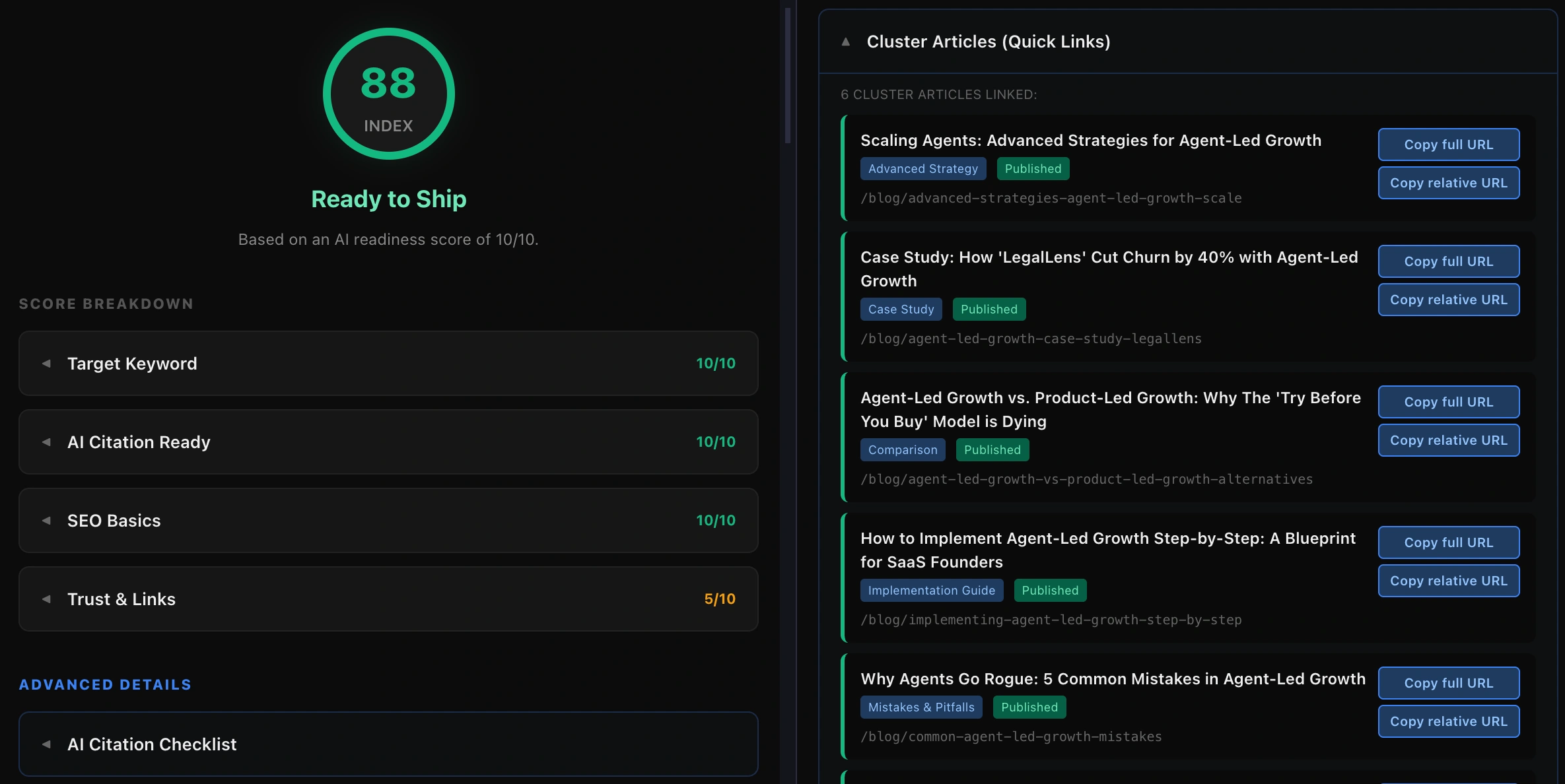Copy relative URL for SaaS Founders blueprint
Image resolution: width=1565 pixels, height=784 pixels.
coord(1448,581)
